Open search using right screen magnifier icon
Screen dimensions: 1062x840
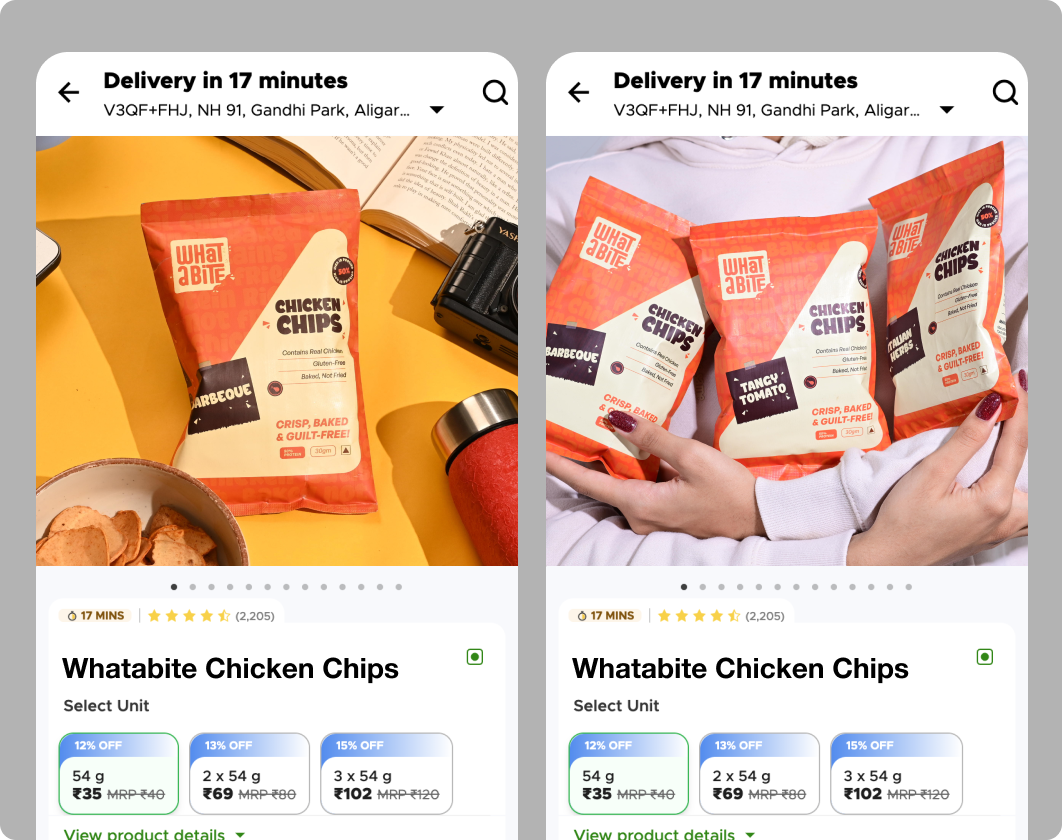coord(1005,92)
